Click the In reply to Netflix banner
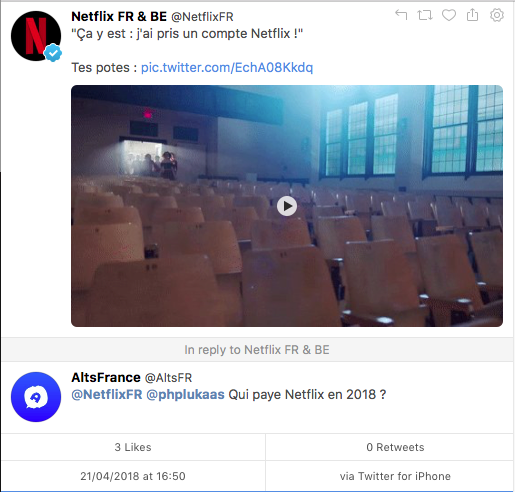This screenshot has height=492, width=515. click(x=257, y=350)
